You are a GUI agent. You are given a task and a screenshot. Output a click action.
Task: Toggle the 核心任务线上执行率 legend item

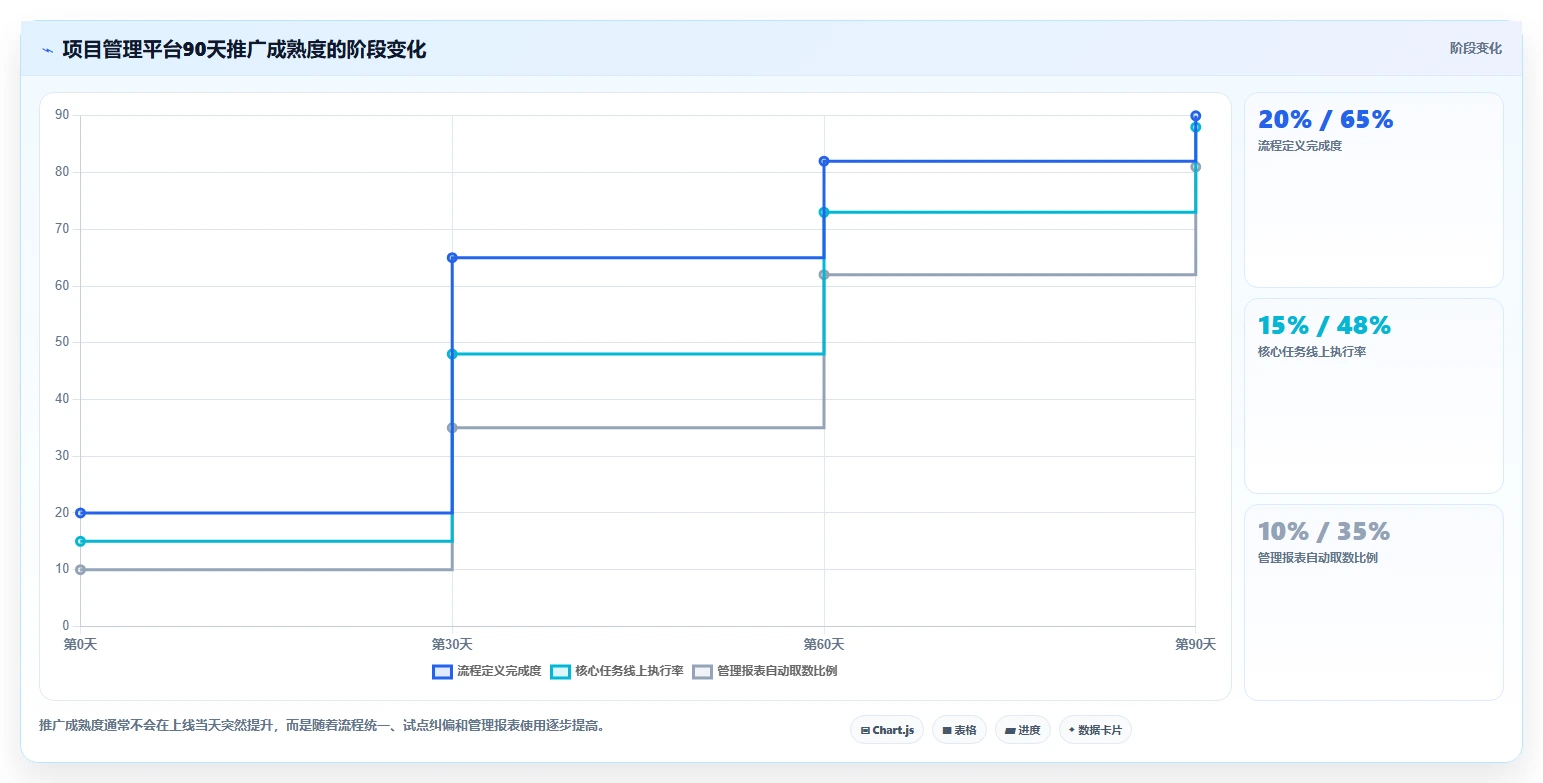tap(617, 671)
